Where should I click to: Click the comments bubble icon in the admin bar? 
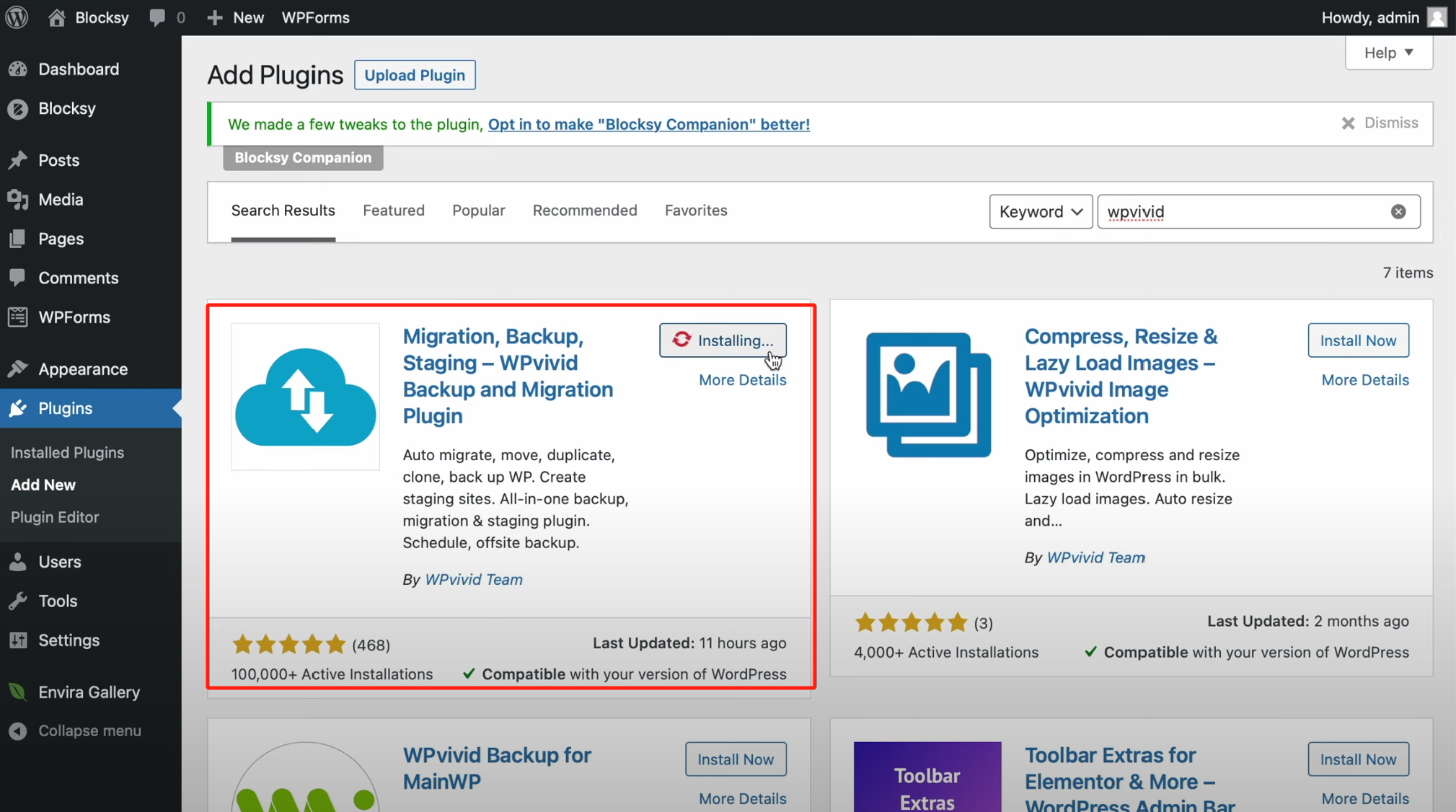157,17
